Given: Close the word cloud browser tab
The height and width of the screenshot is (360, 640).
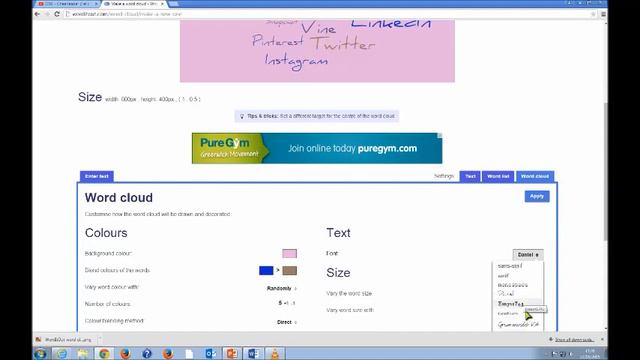Looking at the screenshot, I should click(162, 4).
